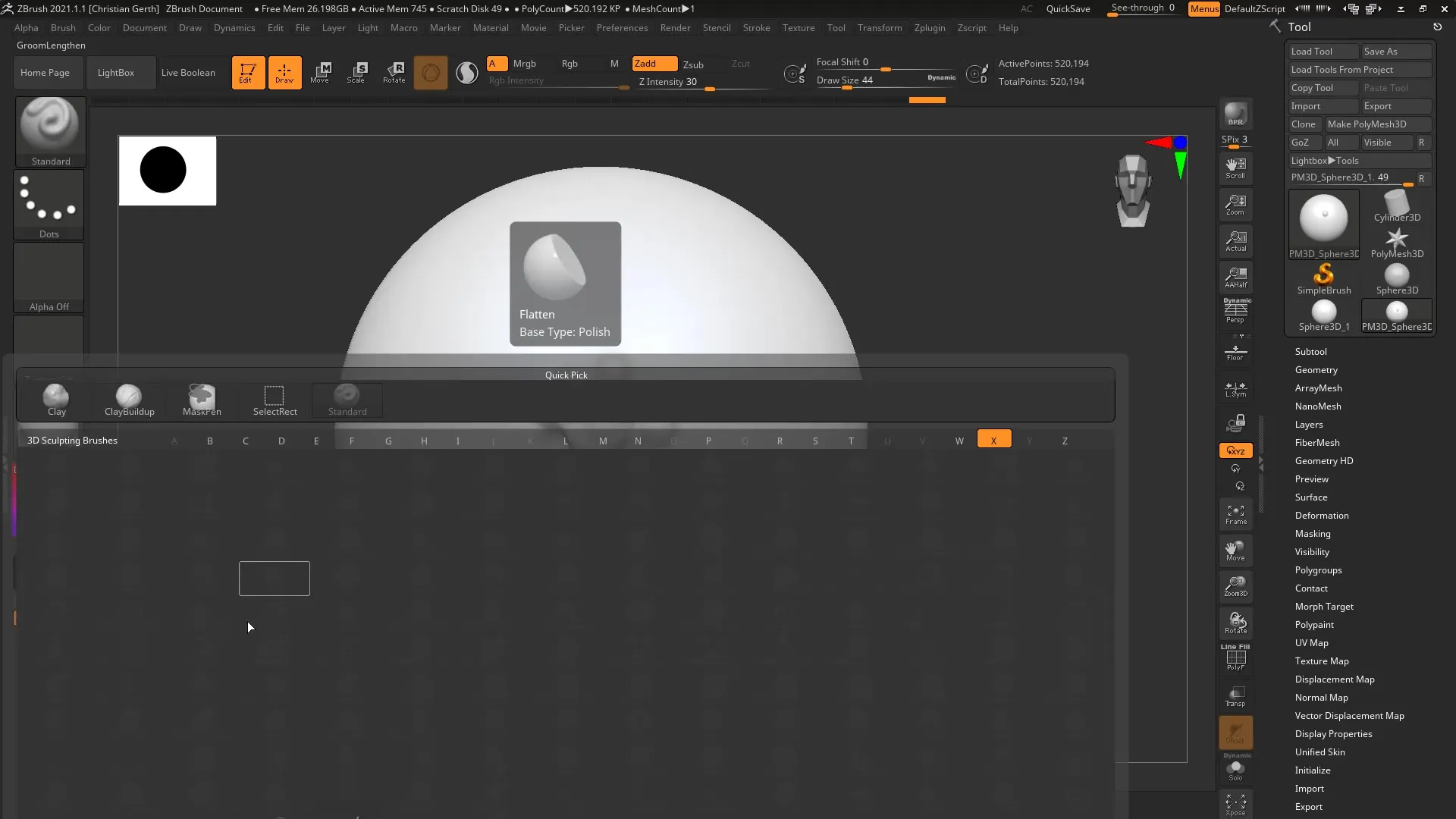Activate the Scale transform tool

click(356, 73)
